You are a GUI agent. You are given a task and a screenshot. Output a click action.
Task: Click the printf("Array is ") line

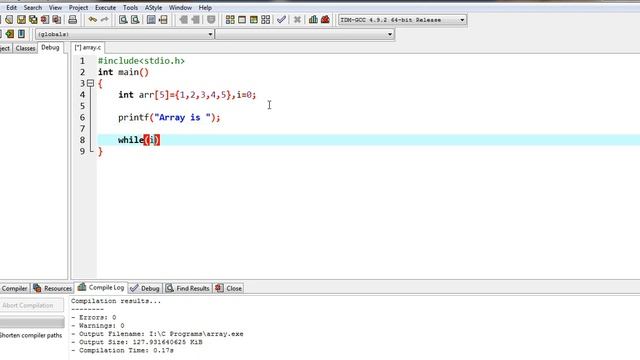169,118
